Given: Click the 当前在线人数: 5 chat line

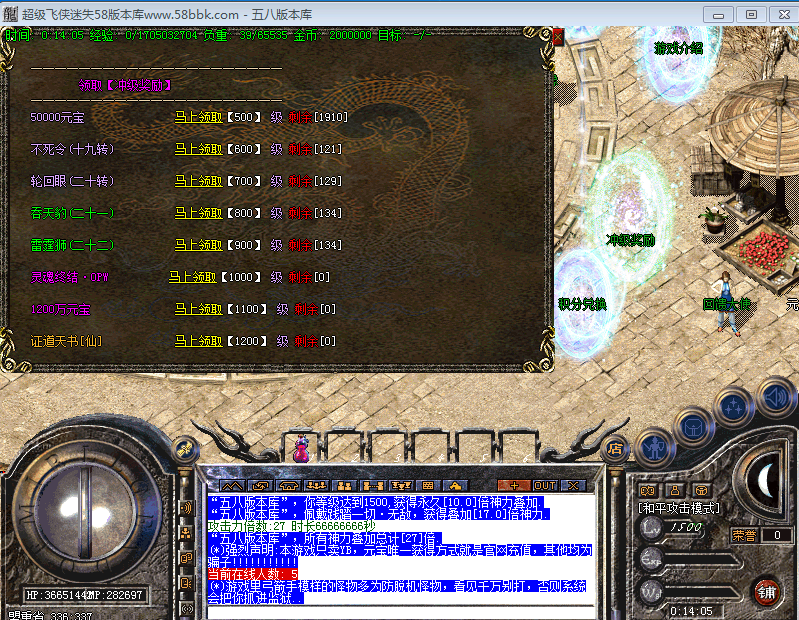Looking at the screenshot, I should pos(252,574).
